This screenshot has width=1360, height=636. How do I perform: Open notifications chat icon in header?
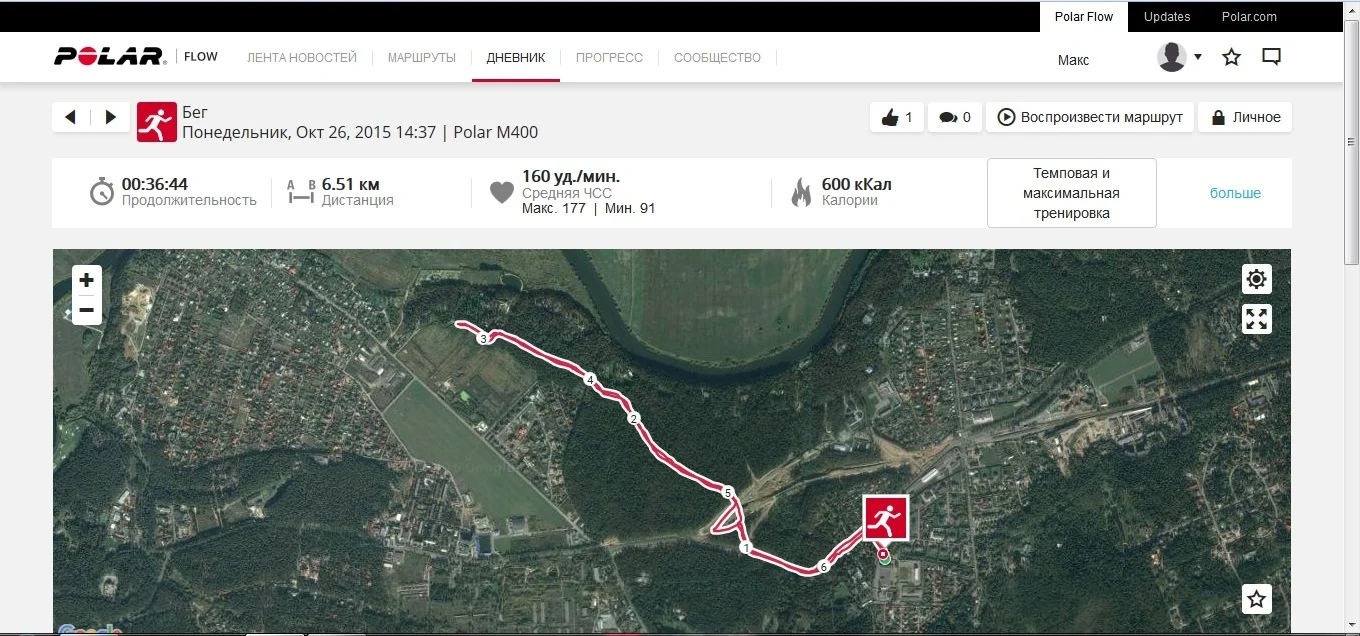pyautogui.click(x=1272, y=57)
